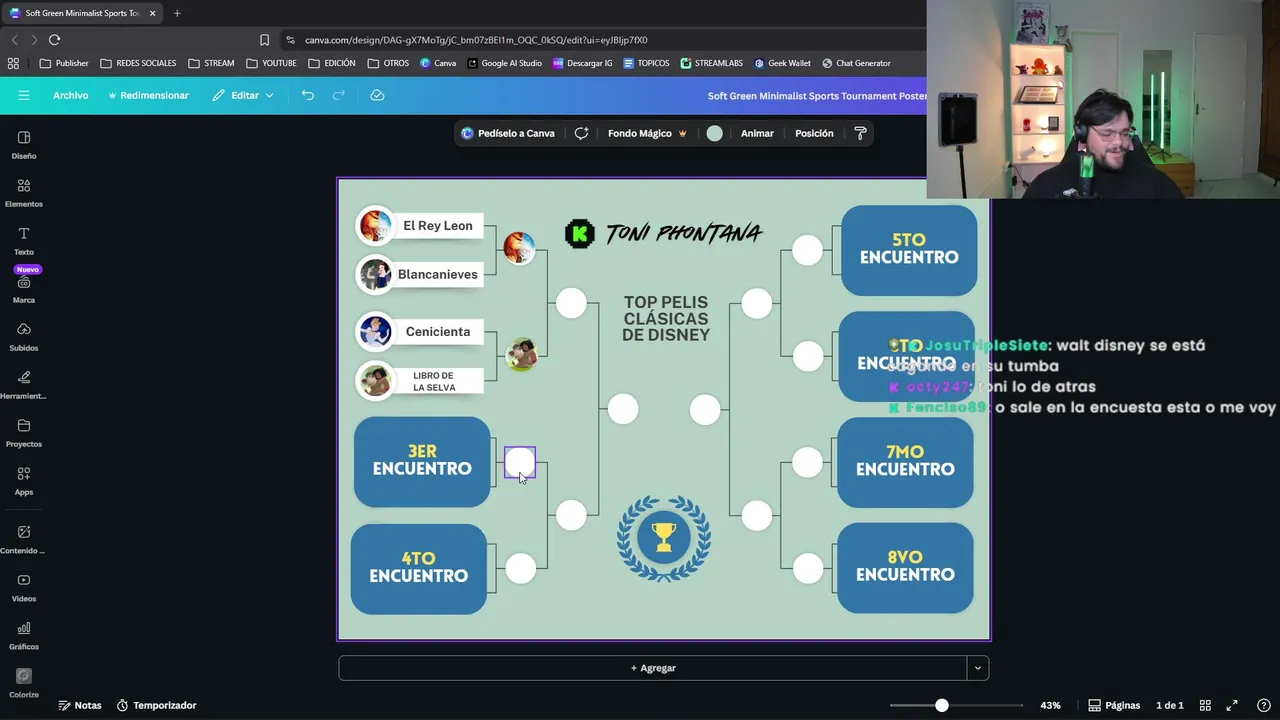Open the Colorize app in sidebar

(x=24, y=683)
